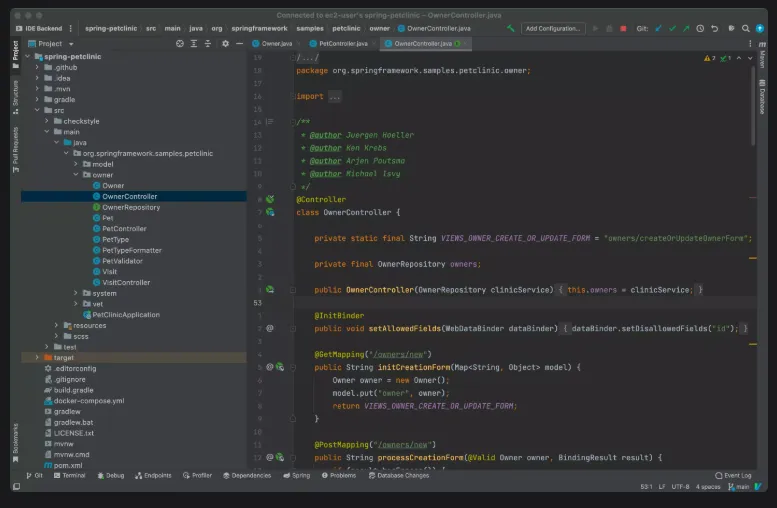The height and width of the screenshot is (508, 777).
Task: Click gutter bean icon beside @Controller
Action: pyautogui.click(x=270, y=199)
